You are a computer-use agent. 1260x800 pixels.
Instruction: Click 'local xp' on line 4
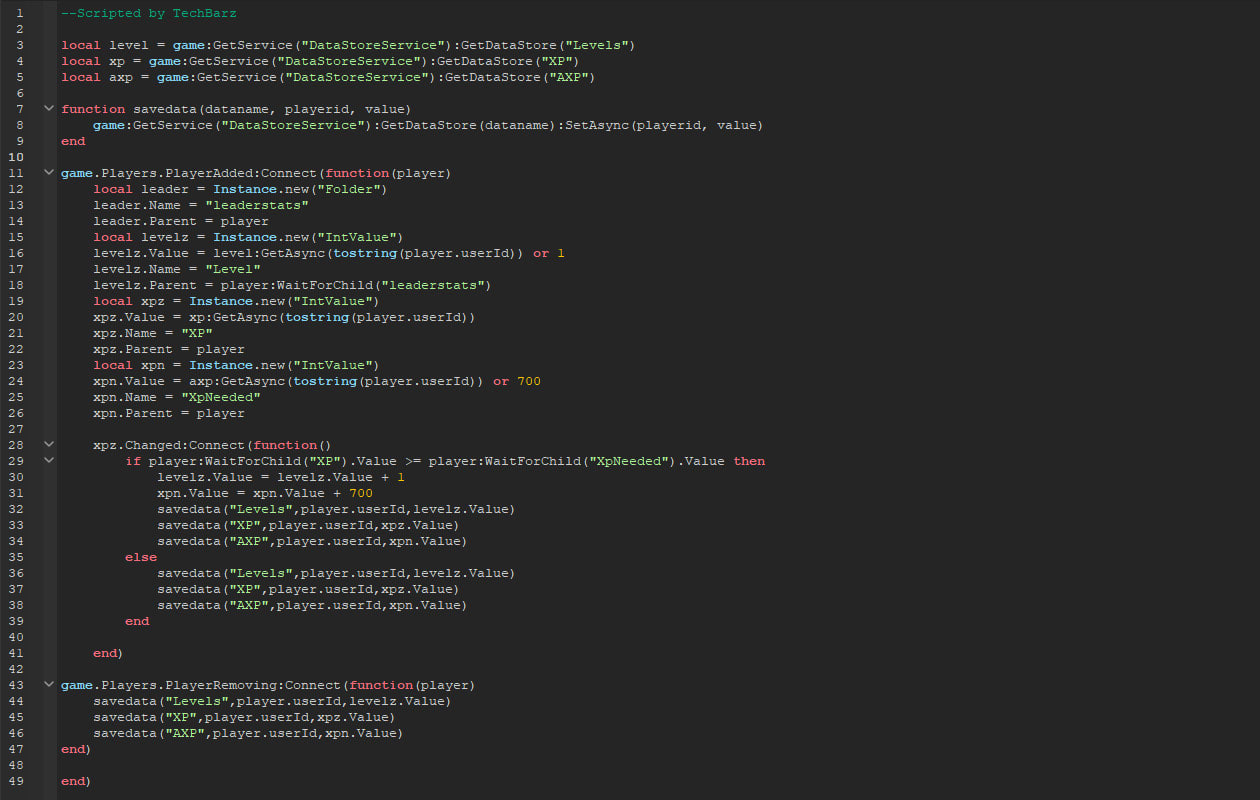pyautogui.click(x=93, y=62)
